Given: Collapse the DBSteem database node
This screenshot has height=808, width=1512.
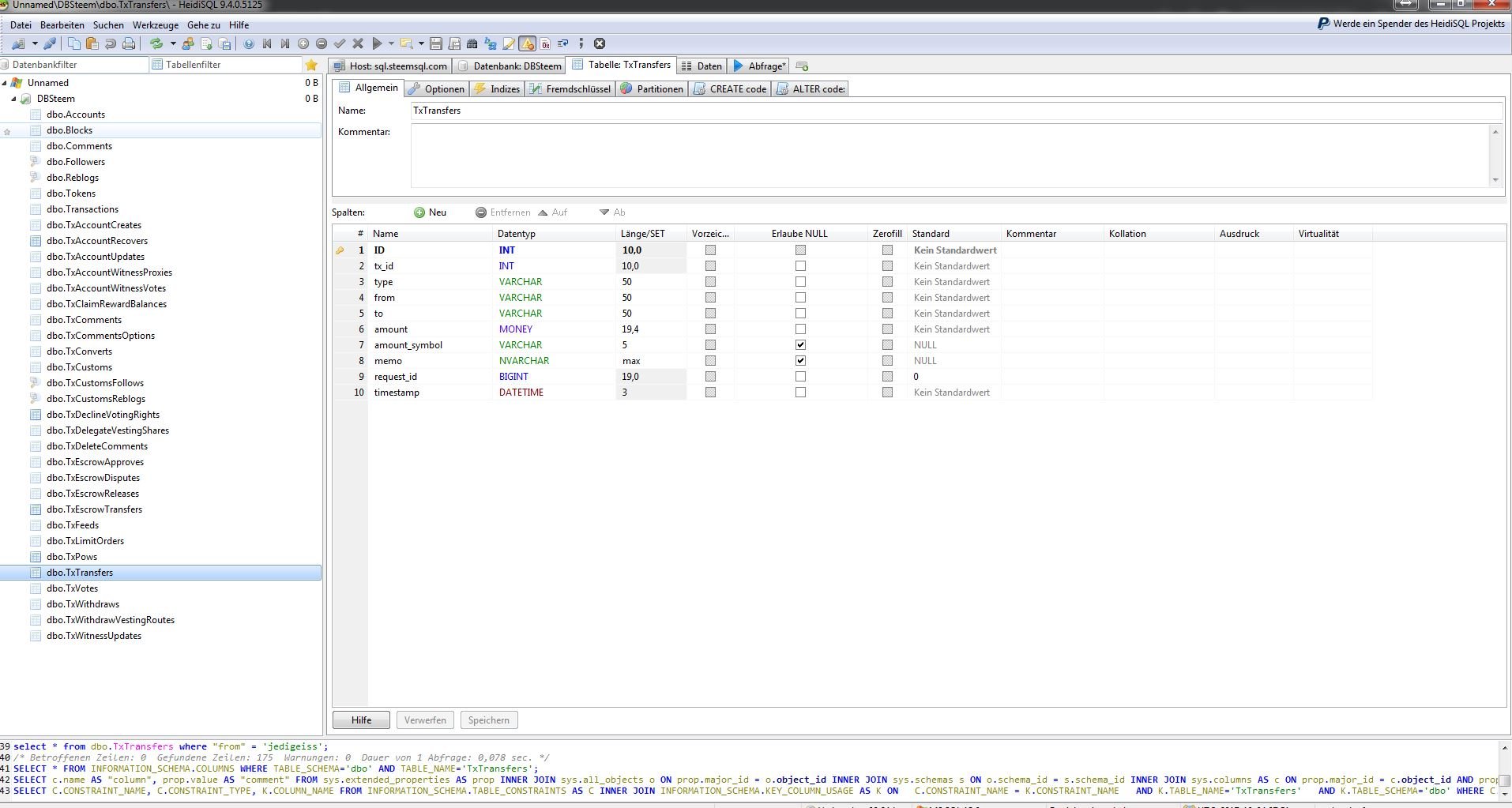Looking at the screenshot, I should [x=14, y=99].
